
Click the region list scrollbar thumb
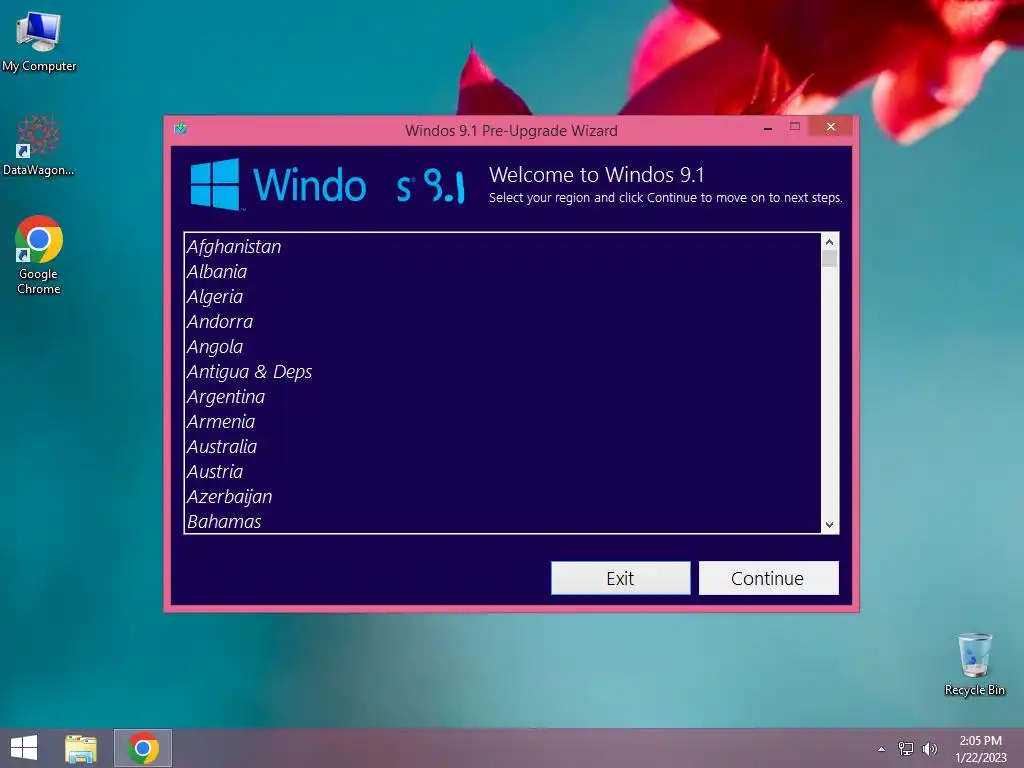click(x=829, y=259)
